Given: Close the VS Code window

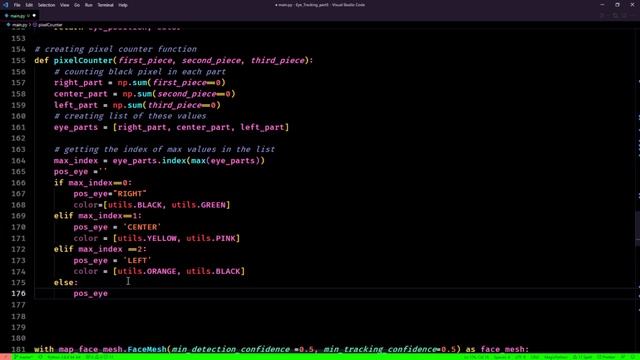Looking at the screenshot, I should point(632,5).
